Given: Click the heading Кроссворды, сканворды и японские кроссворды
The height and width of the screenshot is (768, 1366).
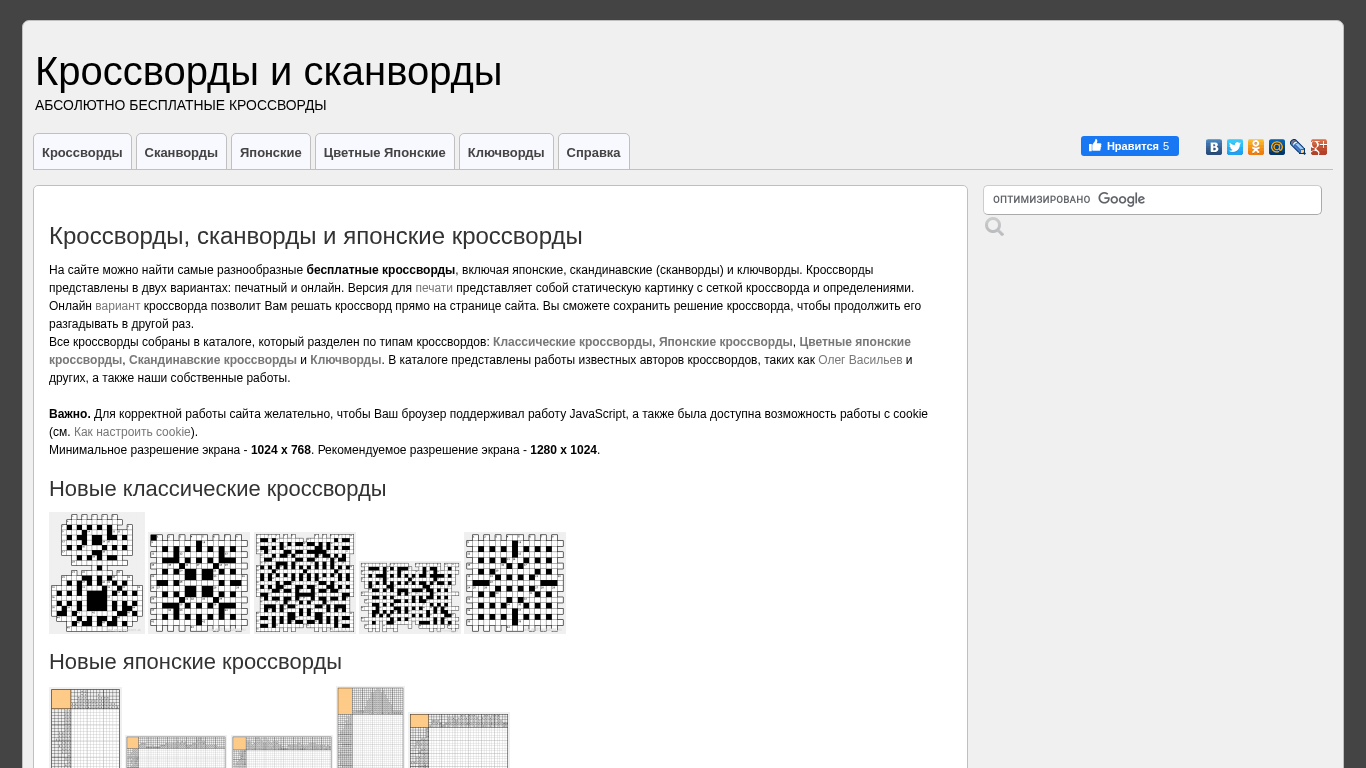Looking at the screenshot, I should (x=316, y=236).
